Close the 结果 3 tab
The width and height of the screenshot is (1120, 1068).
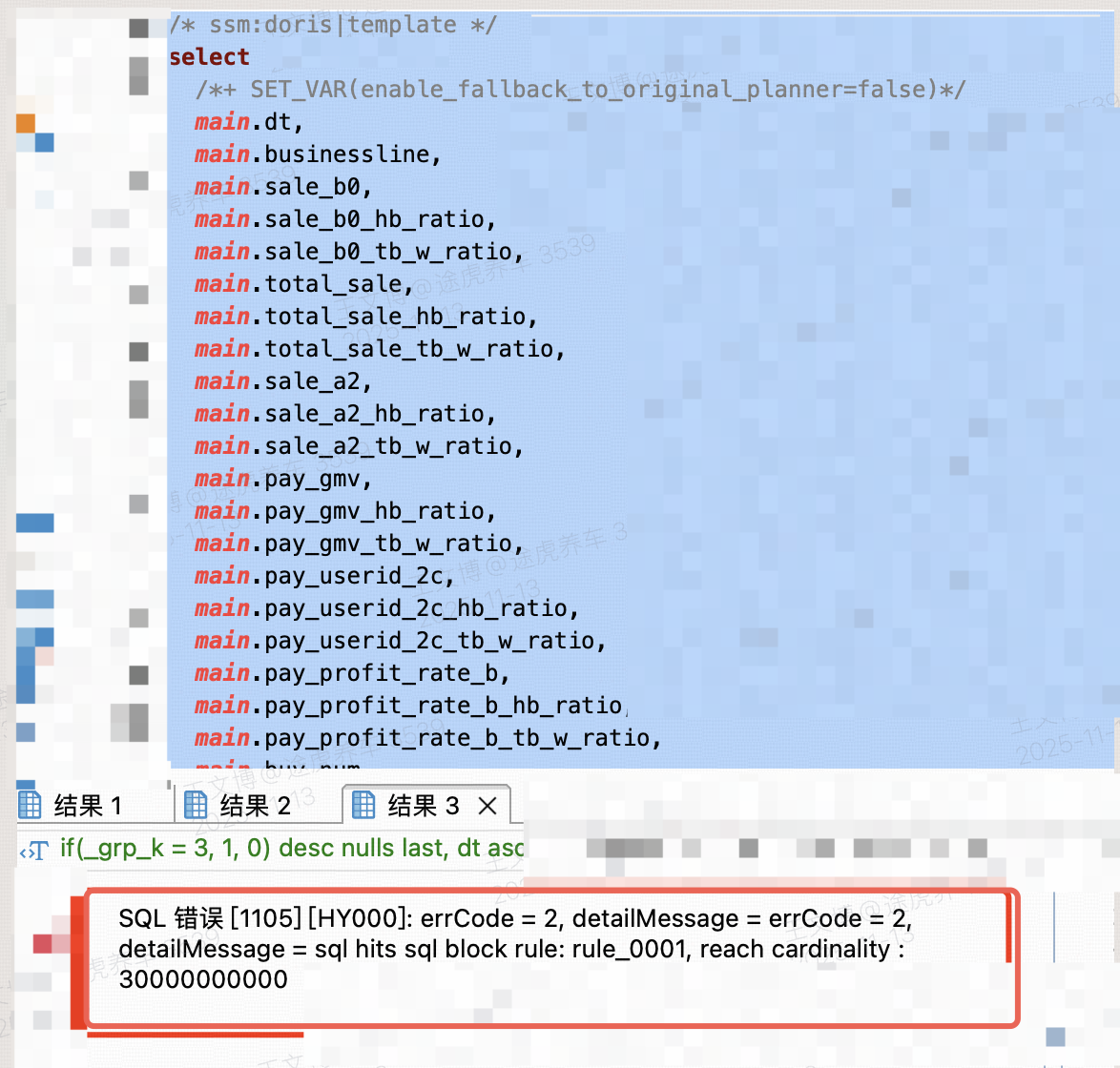click(487, 807)
